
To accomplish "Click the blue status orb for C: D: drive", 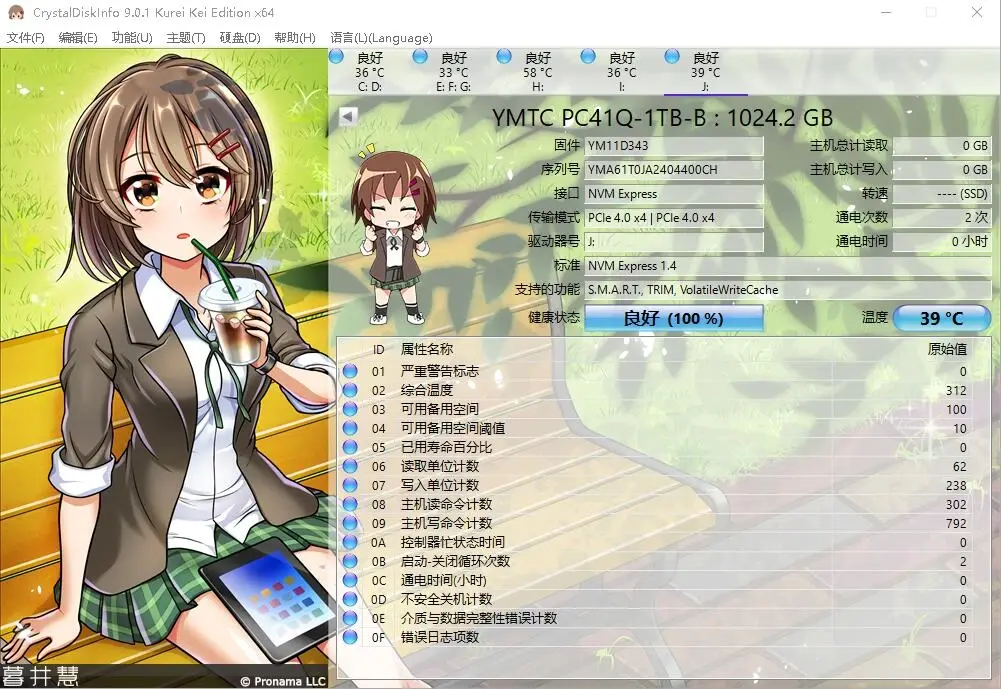I will coord(336,56).
